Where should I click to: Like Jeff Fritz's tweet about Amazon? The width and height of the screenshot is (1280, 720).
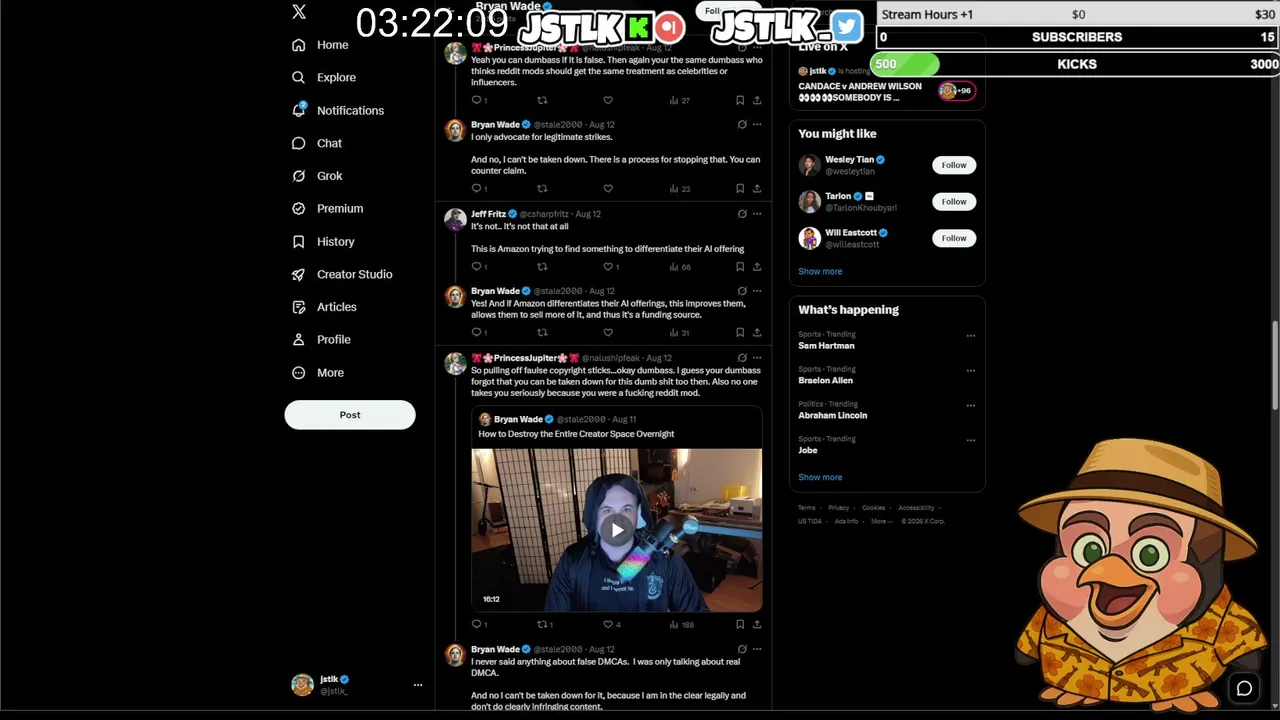pyautogui.click(x=608, y=267)
